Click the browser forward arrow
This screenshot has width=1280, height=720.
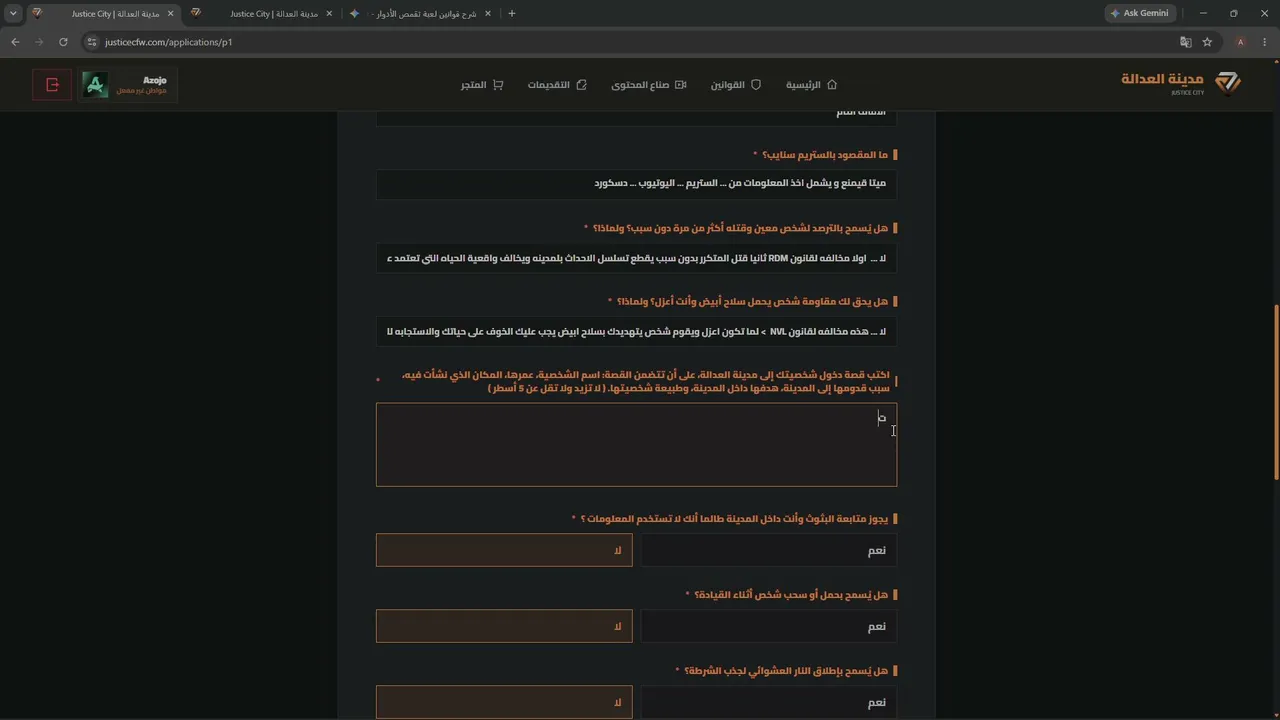(39, 42)
